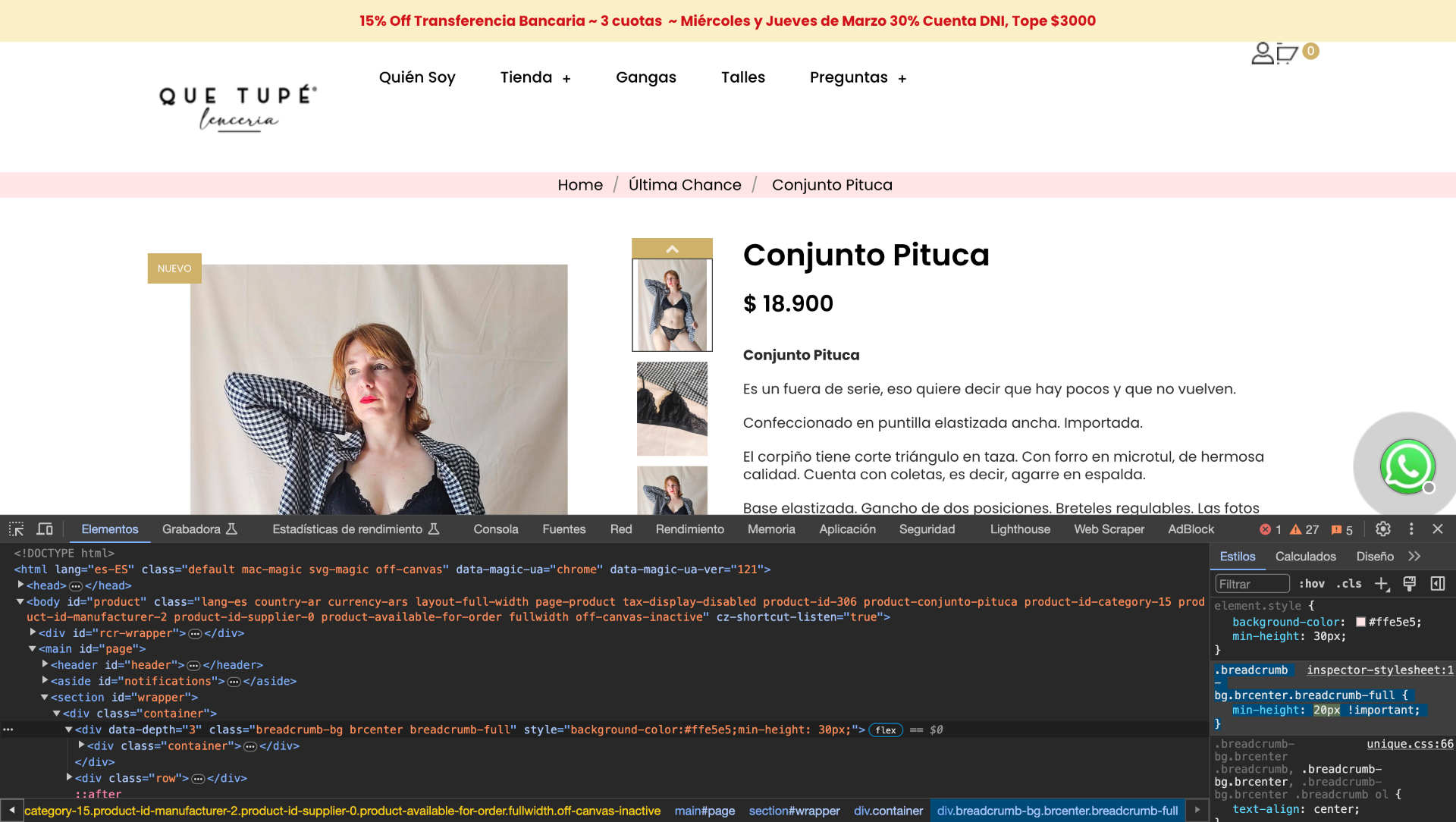This screenshot has width=1456, height=822.
Task: Click the new style rule plus icon
Action: 1382,584
